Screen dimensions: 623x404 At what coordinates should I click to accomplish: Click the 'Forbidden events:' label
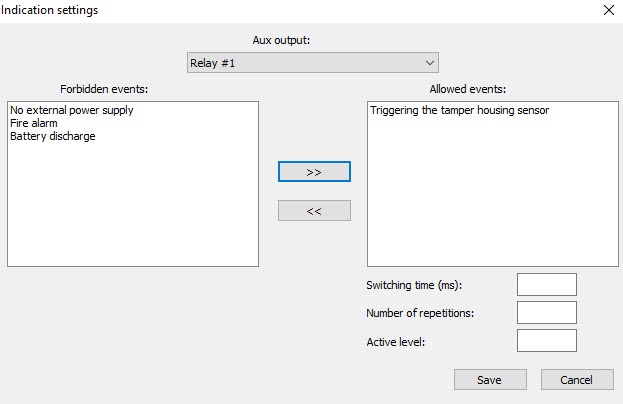(x=104, y=89)
